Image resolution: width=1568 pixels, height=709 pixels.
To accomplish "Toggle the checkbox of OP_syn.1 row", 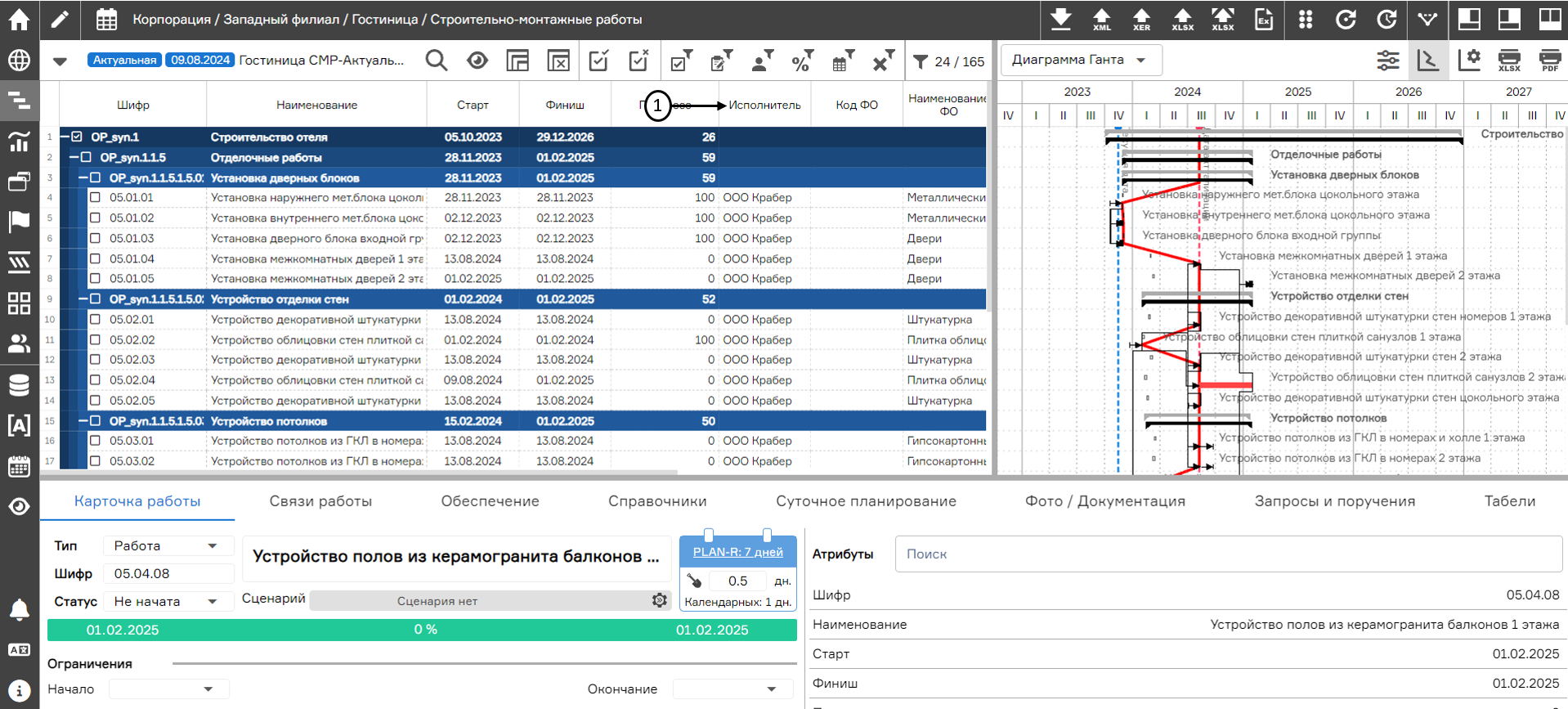I will (77, 137).
